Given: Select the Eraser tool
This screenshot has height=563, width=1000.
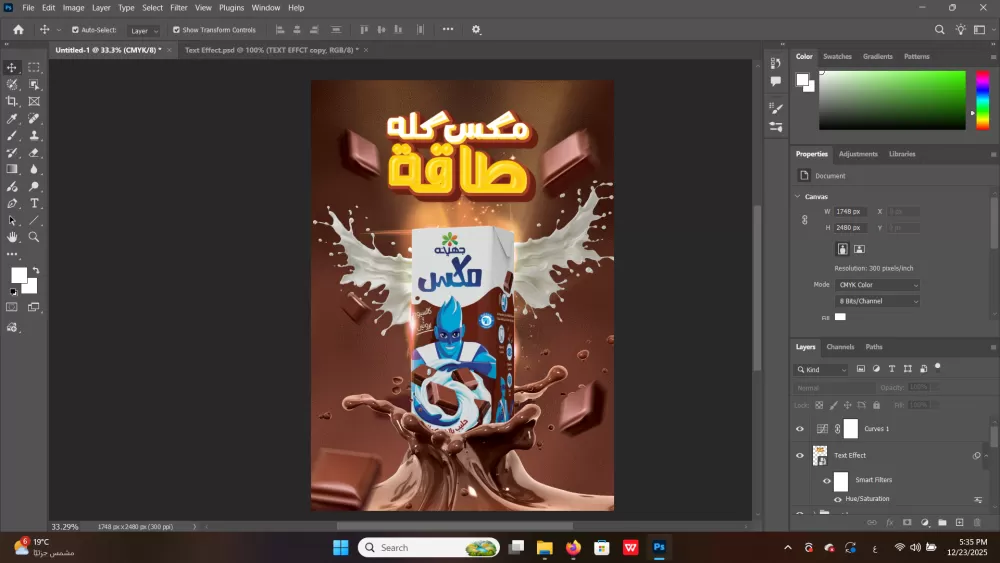Looking at the screenshot, I should [34, 152].
